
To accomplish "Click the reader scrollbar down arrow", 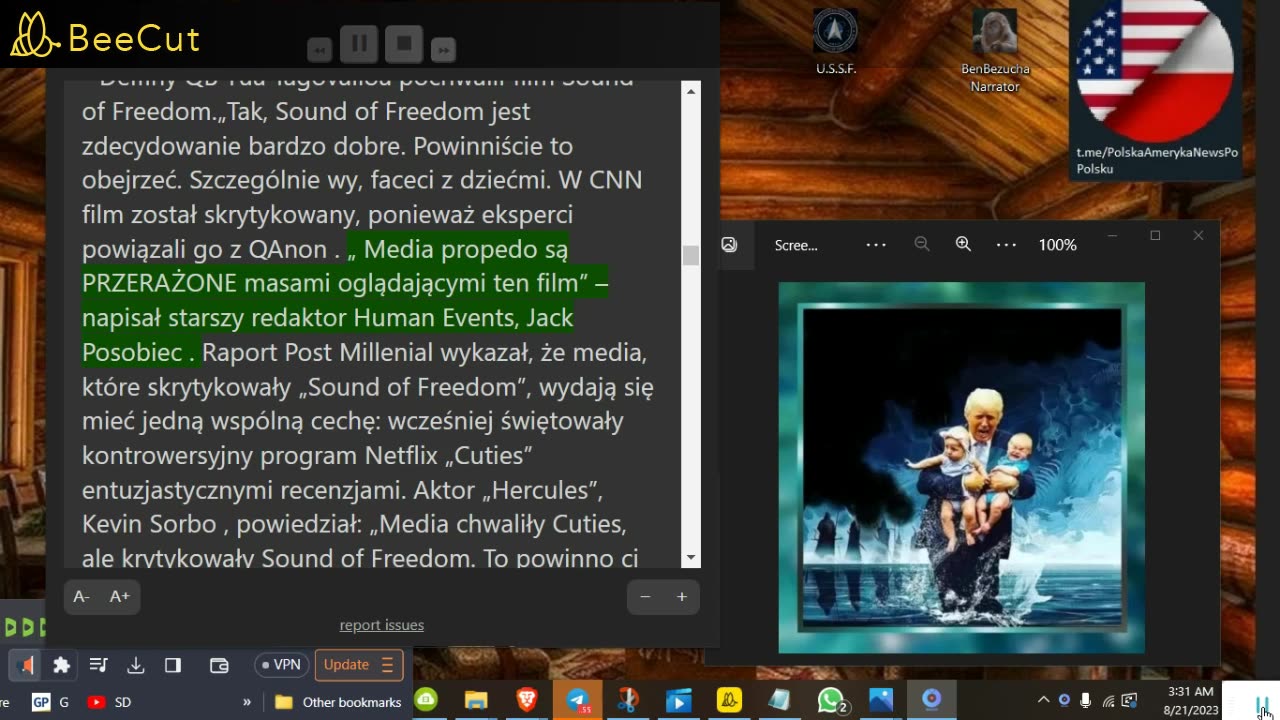I will pyautogui.click(x=690, y=558).
